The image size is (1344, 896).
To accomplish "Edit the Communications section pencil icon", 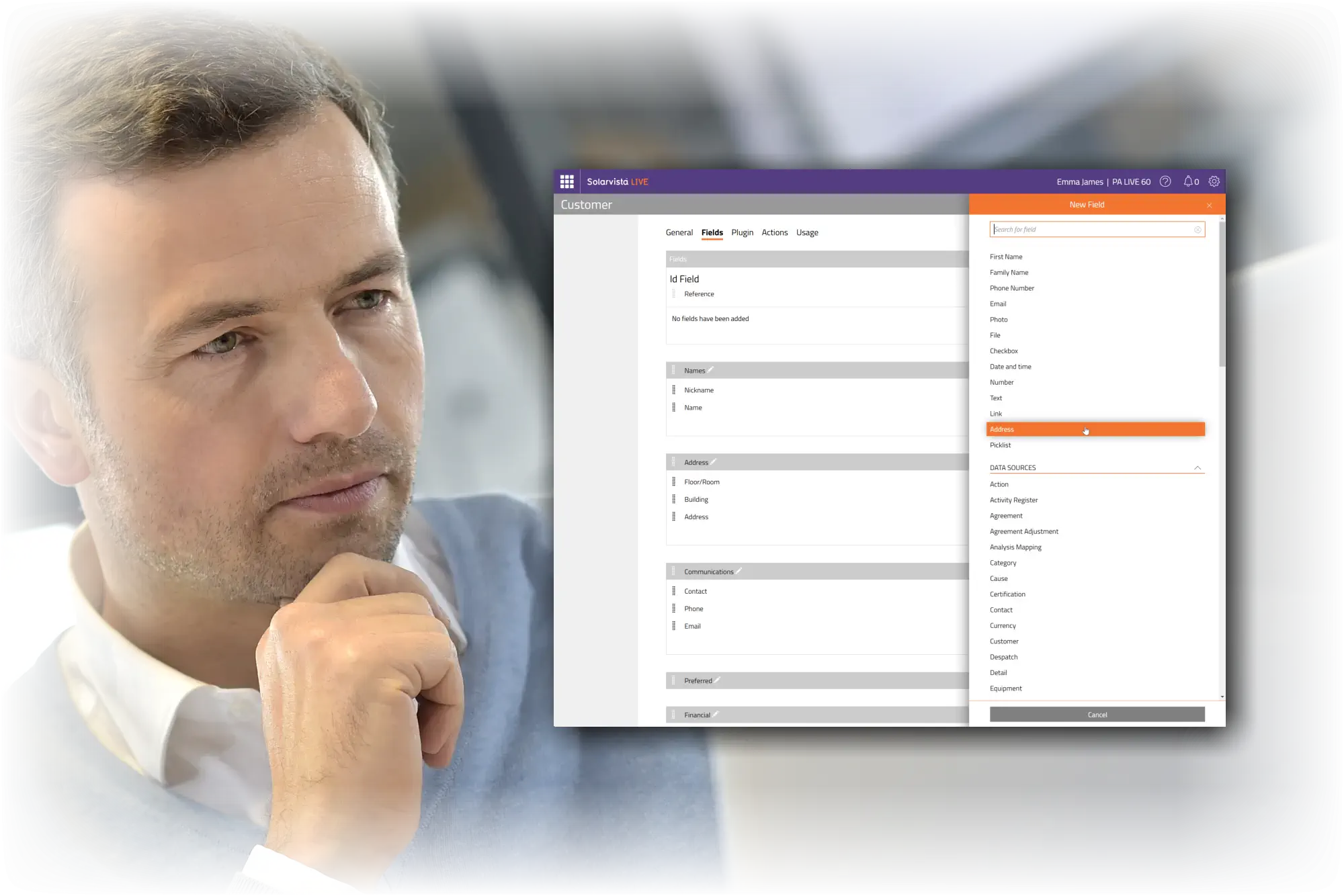I will point(739,571).
